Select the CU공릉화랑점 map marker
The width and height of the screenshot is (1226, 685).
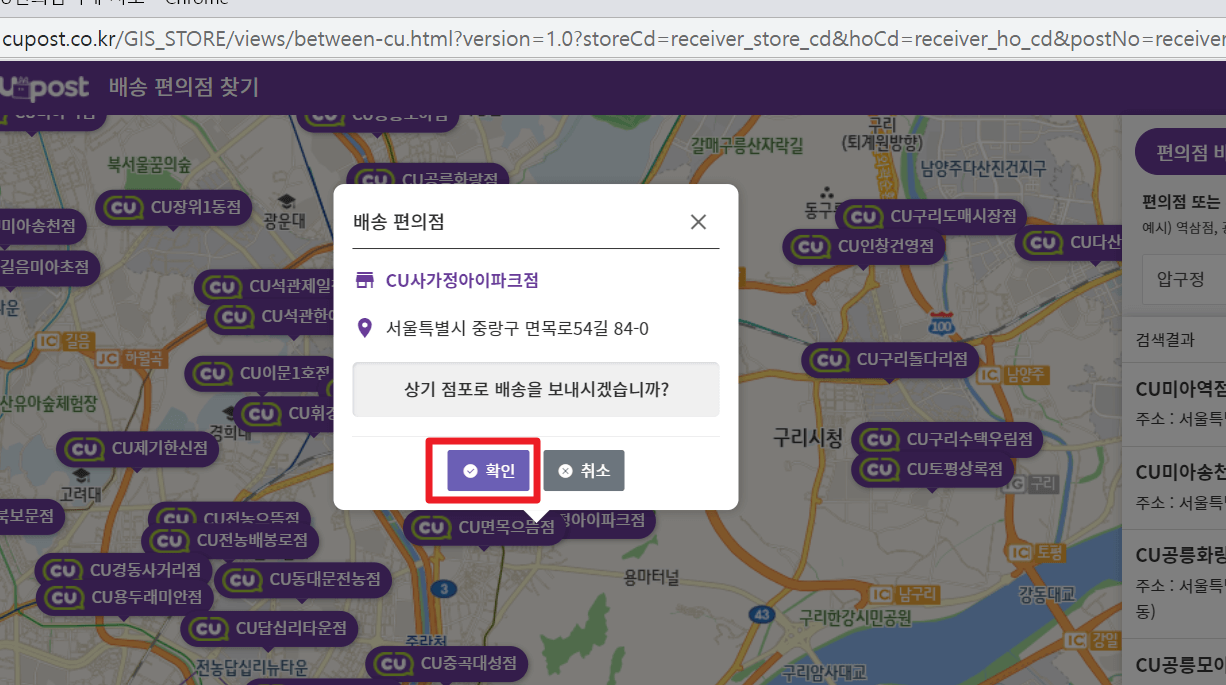[x=427, y=179]
